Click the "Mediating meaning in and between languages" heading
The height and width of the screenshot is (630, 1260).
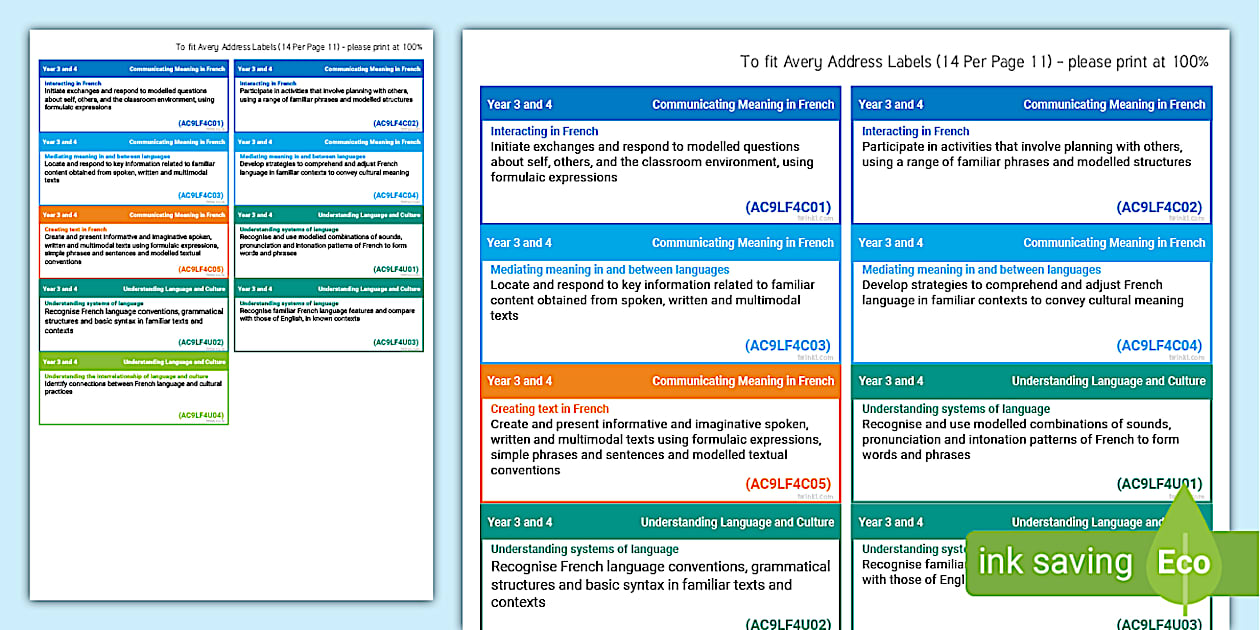[x=609, y=269]
